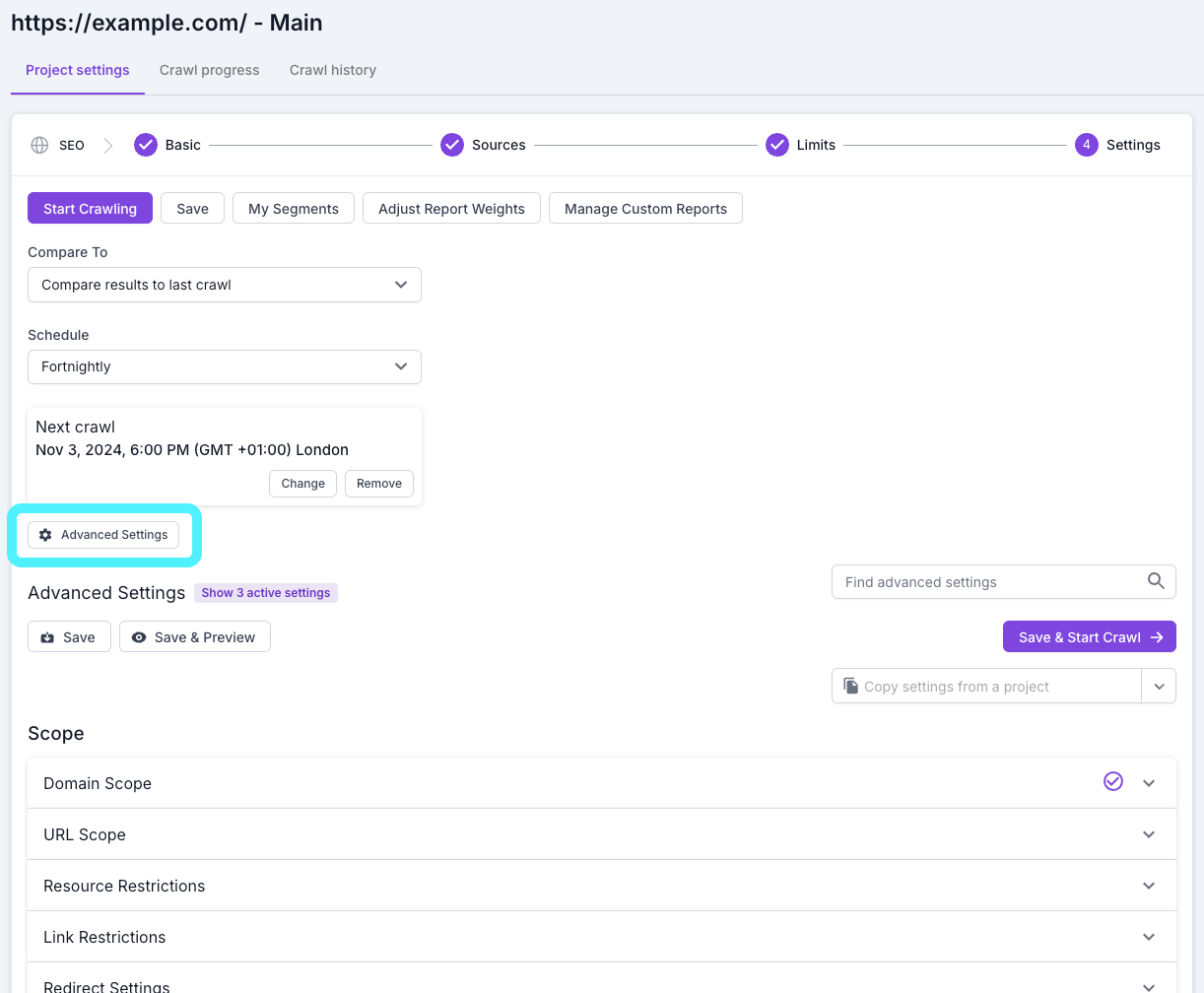Expand the Resource Restrictions section
Viewport: 1204px width, 993px height.
pos(602,886)
